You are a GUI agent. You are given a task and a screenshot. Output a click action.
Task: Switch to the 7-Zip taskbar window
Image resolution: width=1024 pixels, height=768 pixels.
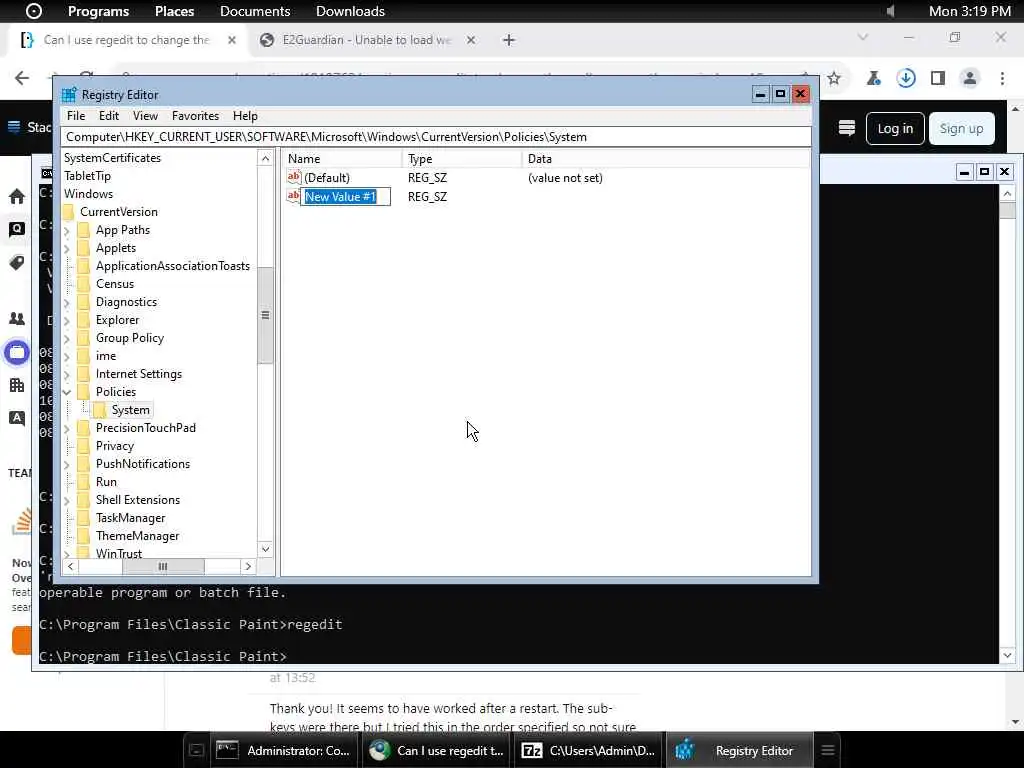pos(588,751)
